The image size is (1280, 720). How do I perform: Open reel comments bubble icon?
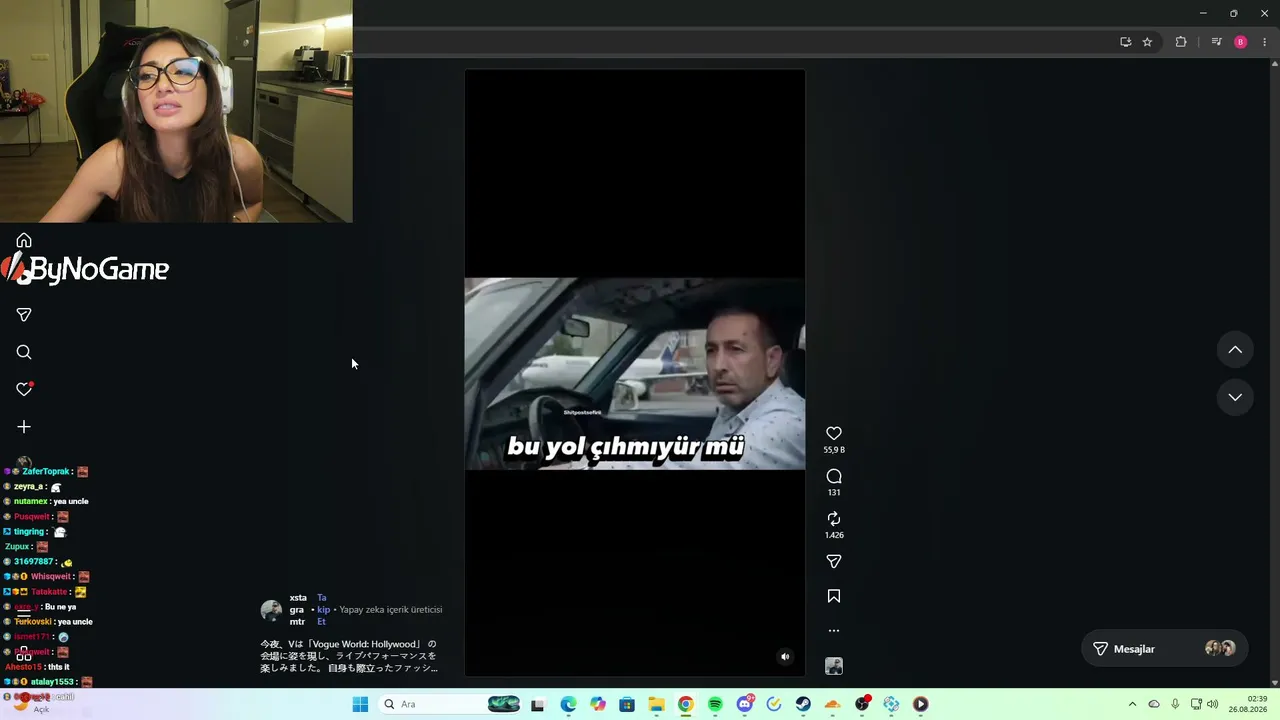click(834, 476)
